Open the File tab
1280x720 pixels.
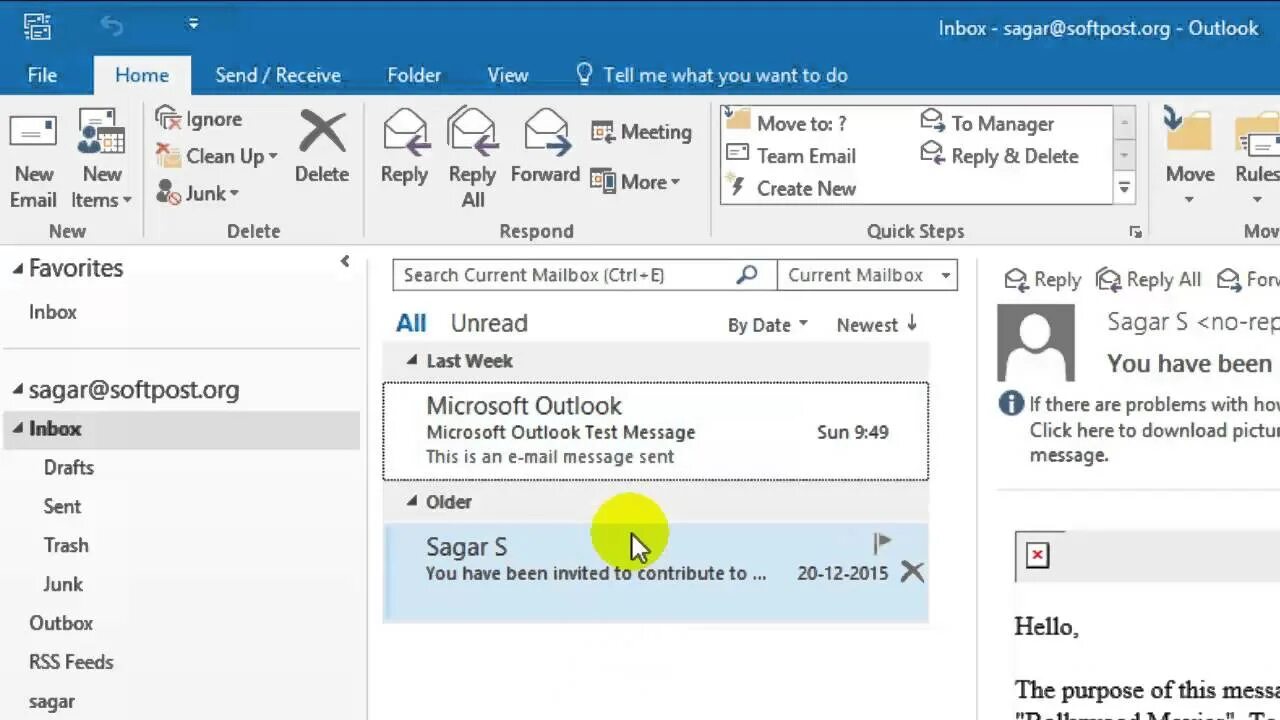click(42, 75)
